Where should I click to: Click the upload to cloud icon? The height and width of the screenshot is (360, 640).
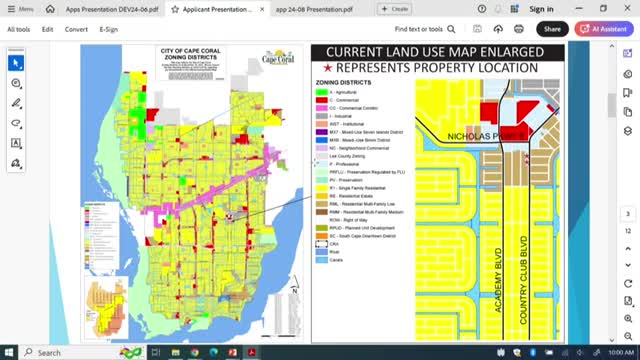tap(498, 29)
